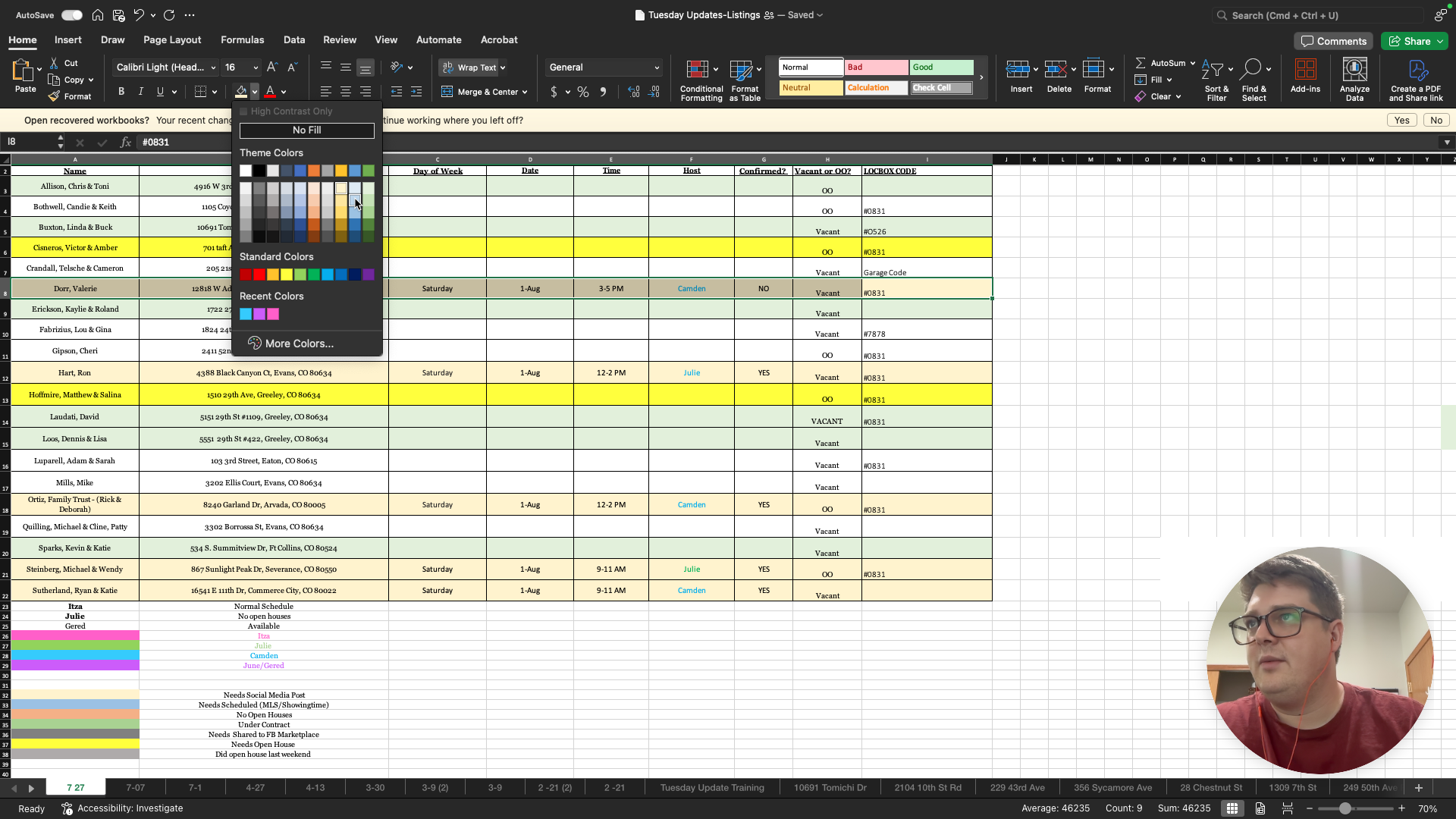Click the Bold formatting icon
The width and height of the screenshot is (1456, 819).
click(121, 92)
